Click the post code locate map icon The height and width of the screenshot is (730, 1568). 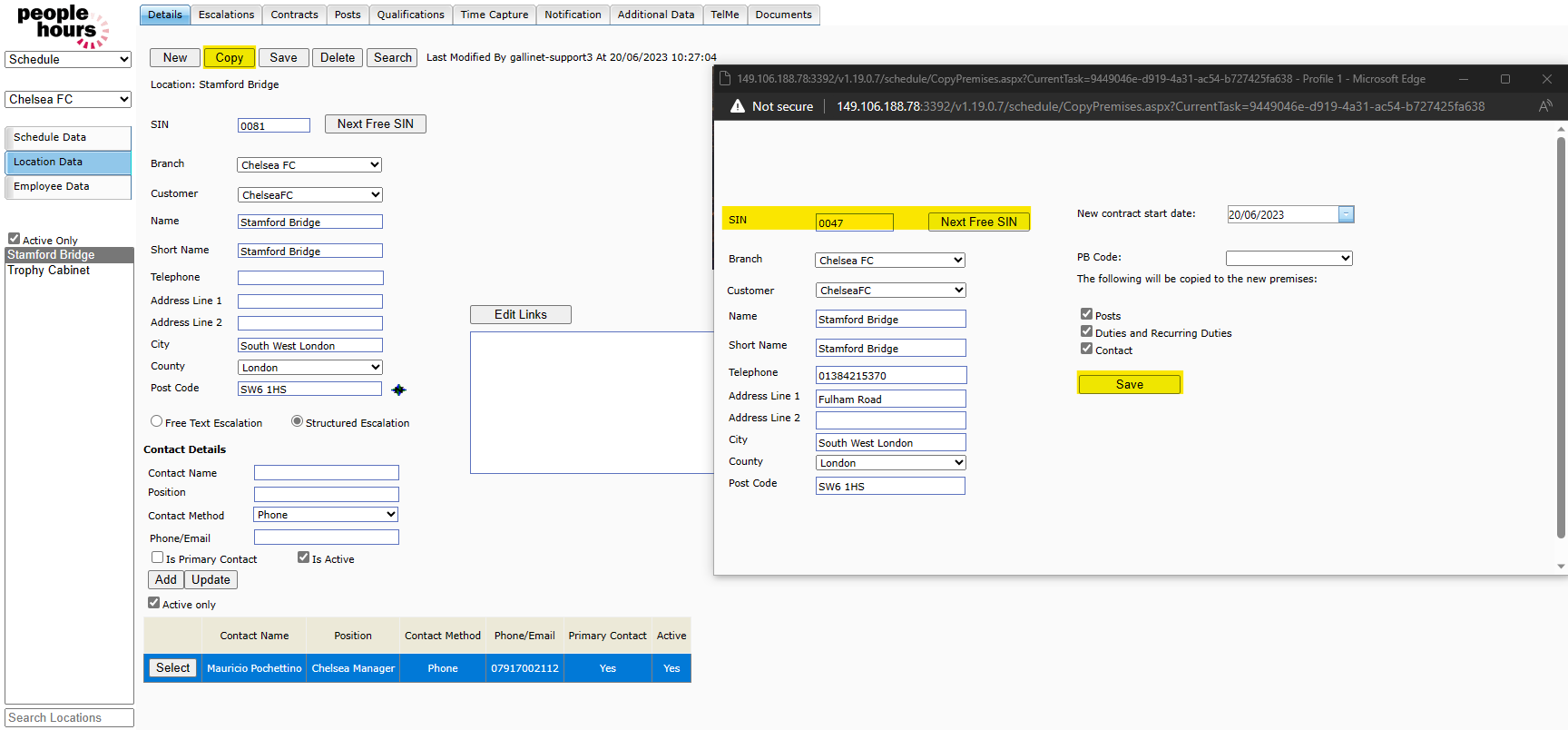point(398,390)
